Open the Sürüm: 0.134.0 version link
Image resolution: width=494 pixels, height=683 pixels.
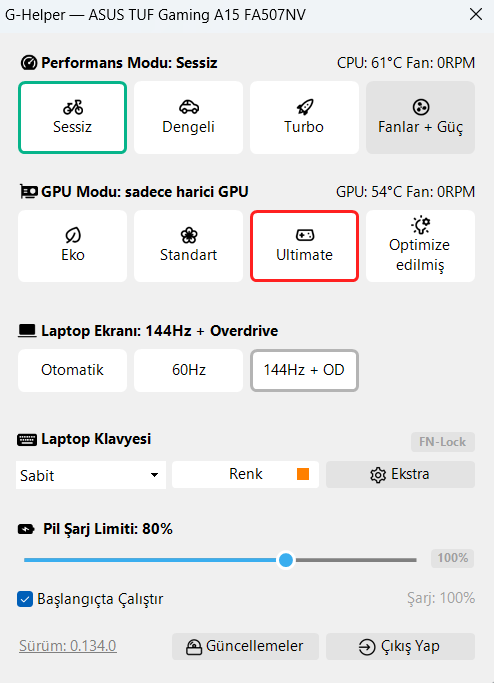(68, 646)
